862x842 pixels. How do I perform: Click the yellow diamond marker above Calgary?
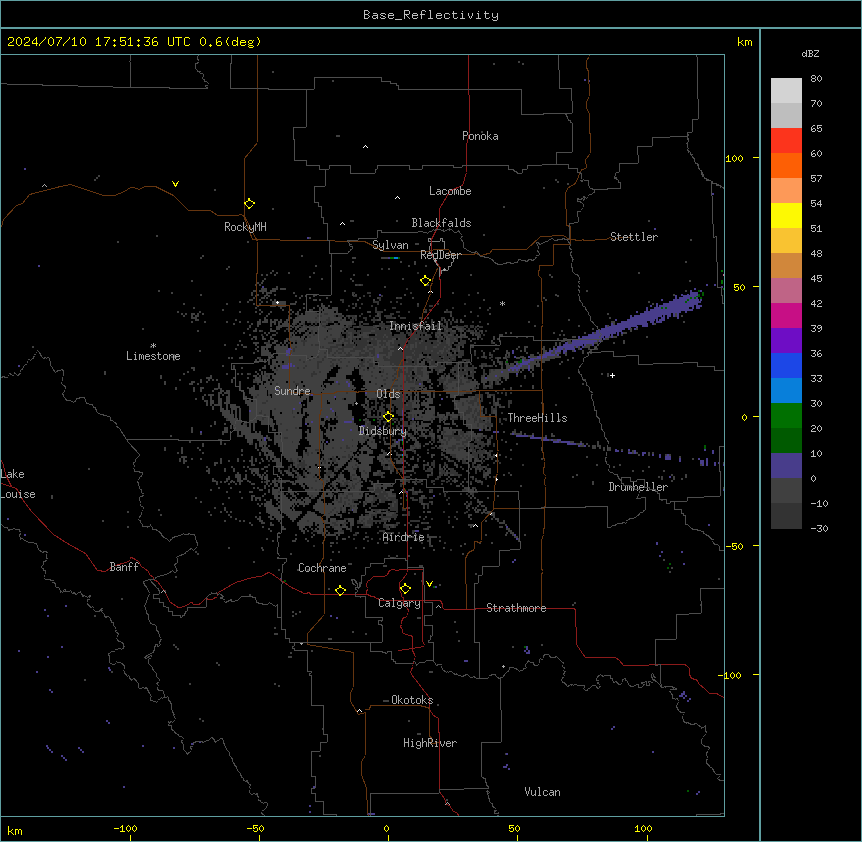pos(405,589)
